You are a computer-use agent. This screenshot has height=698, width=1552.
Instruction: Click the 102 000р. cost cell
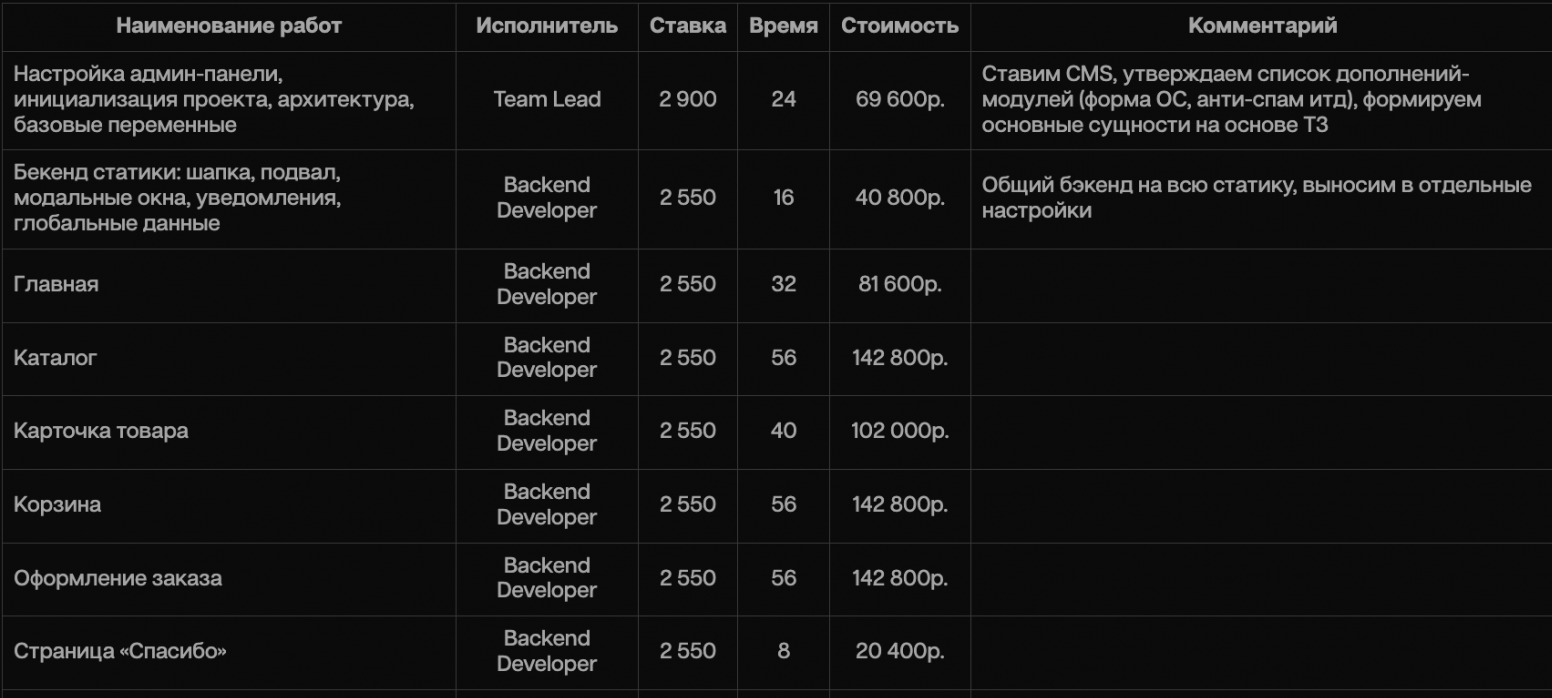(x=900, y=431)
